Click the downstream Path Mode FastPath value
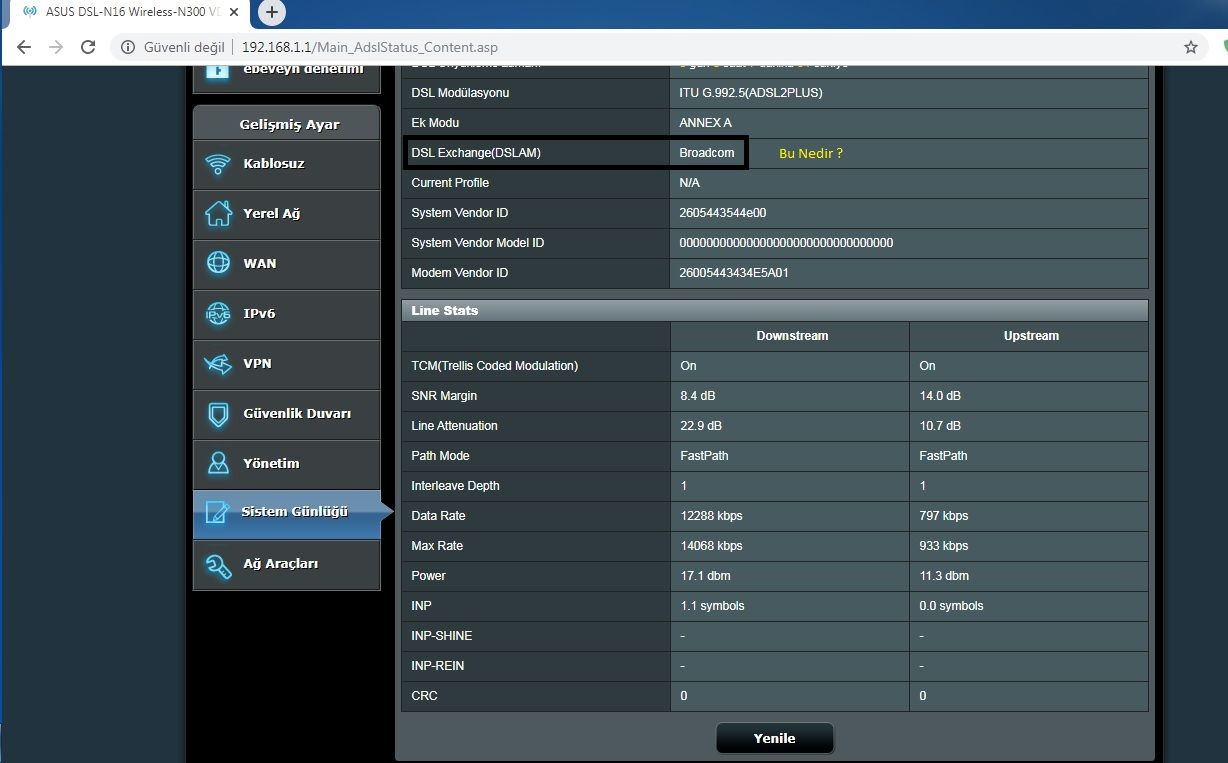The height and width of the screenshot is (763, 1228). coord(704,456)
